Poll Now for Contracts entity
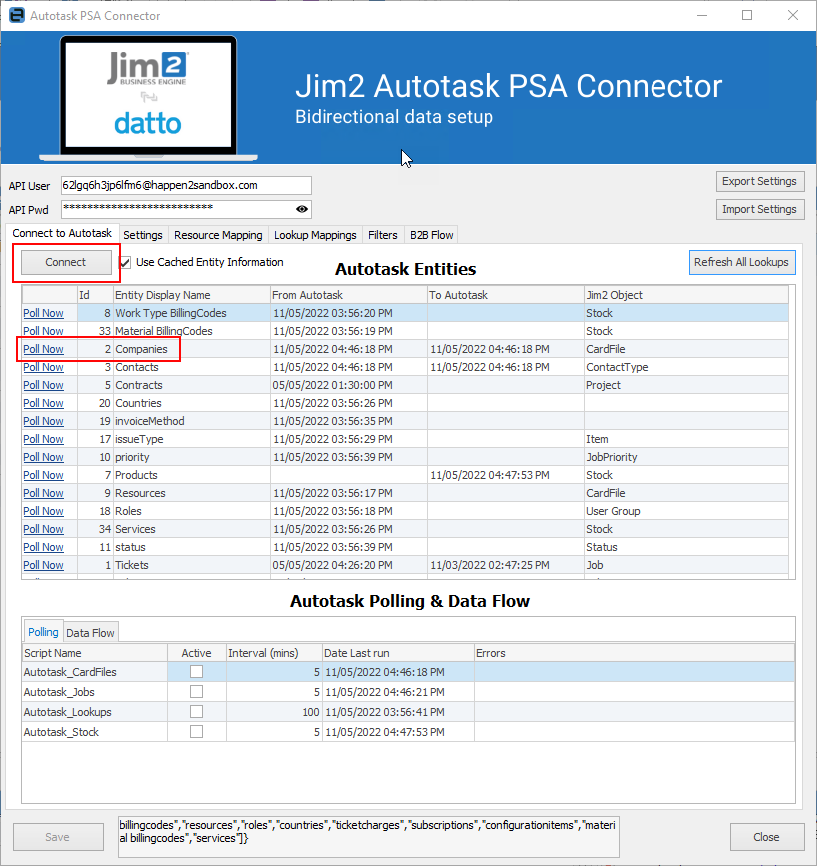The height and width of the screenshot is (866, 817). pos(43,386)
